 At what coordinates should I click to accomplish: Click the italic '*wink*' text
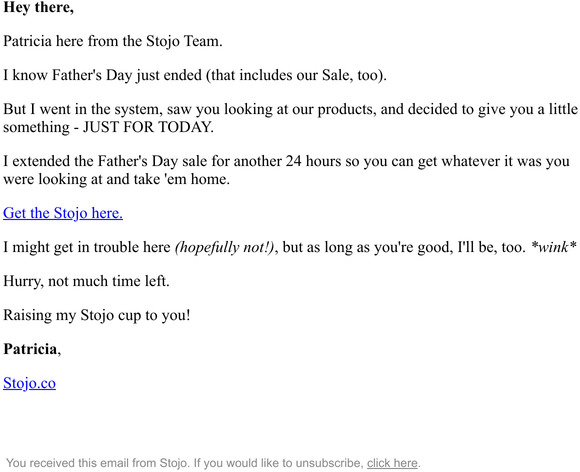[x=554, y=247]
